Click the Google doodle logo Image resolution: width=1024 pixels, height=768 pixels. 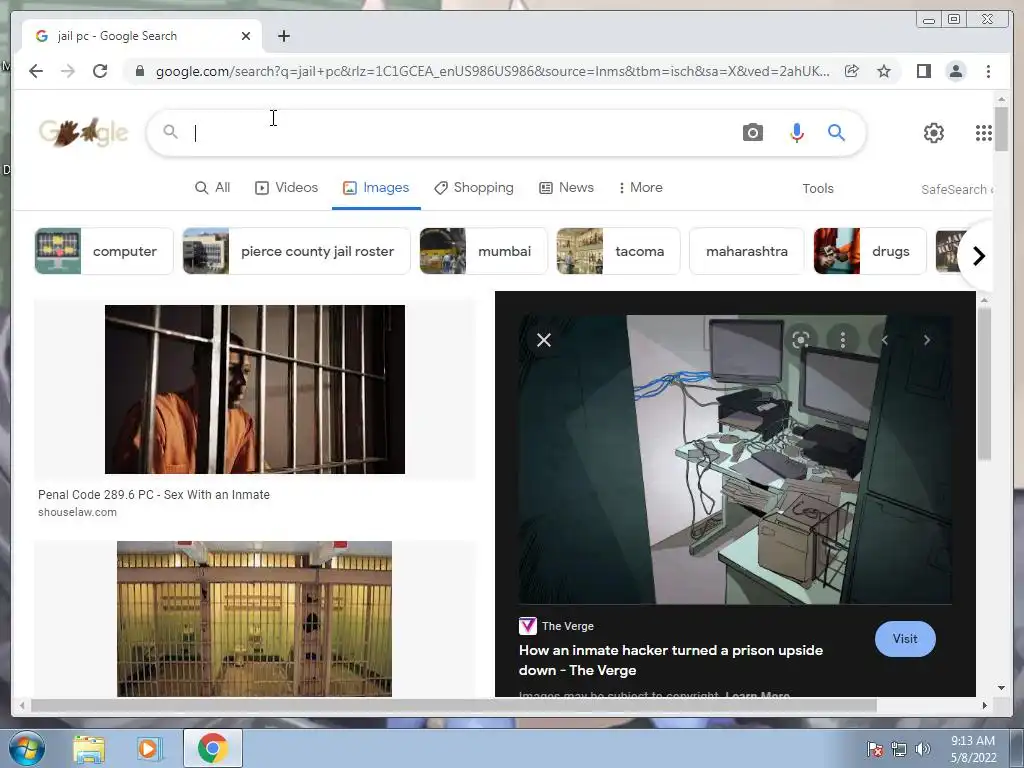tap(83, 133)
